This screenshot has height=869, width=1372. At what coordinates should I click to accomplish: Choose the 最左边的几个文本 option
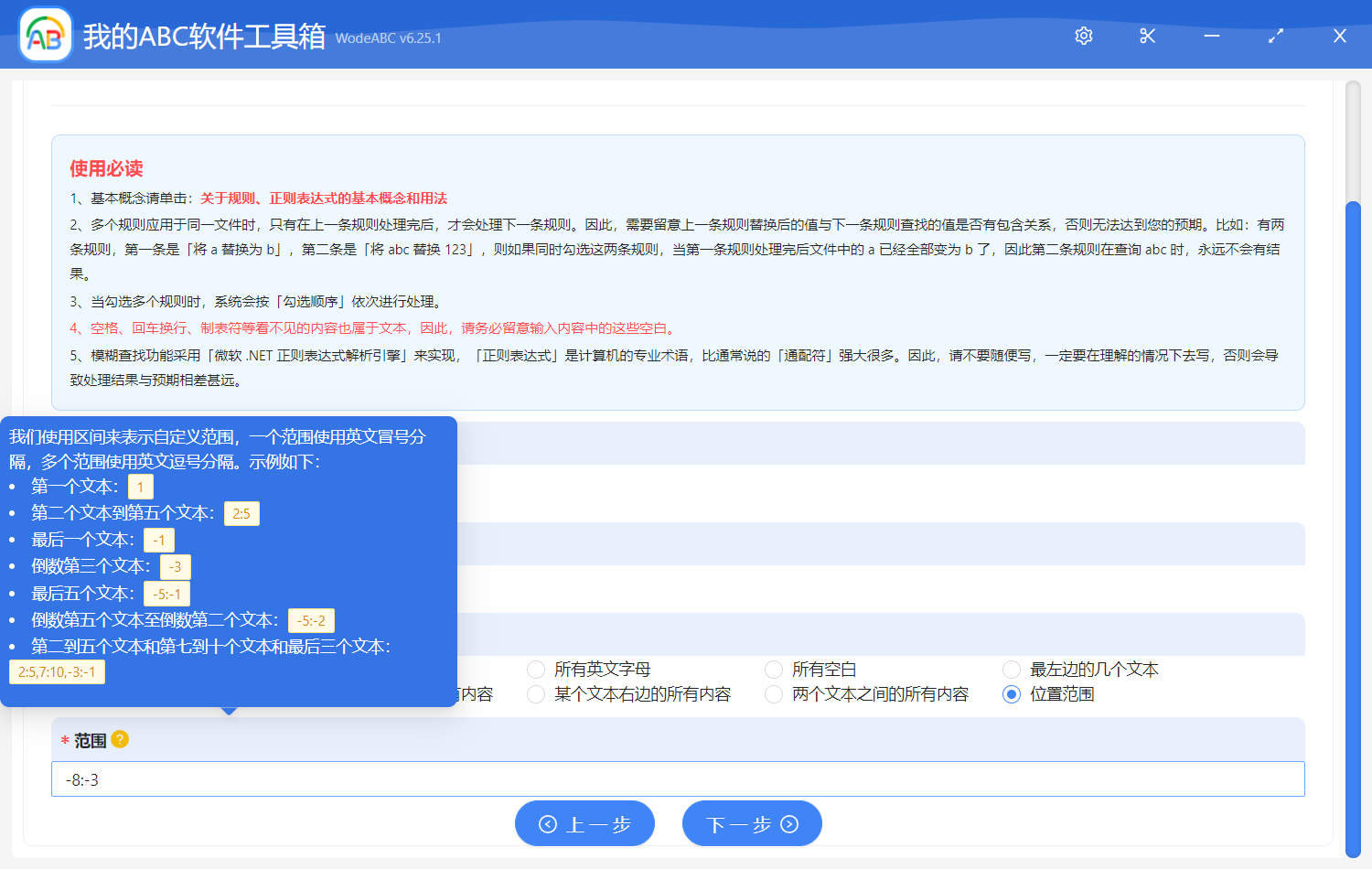pyautogui.click(x=1011, y=669)
